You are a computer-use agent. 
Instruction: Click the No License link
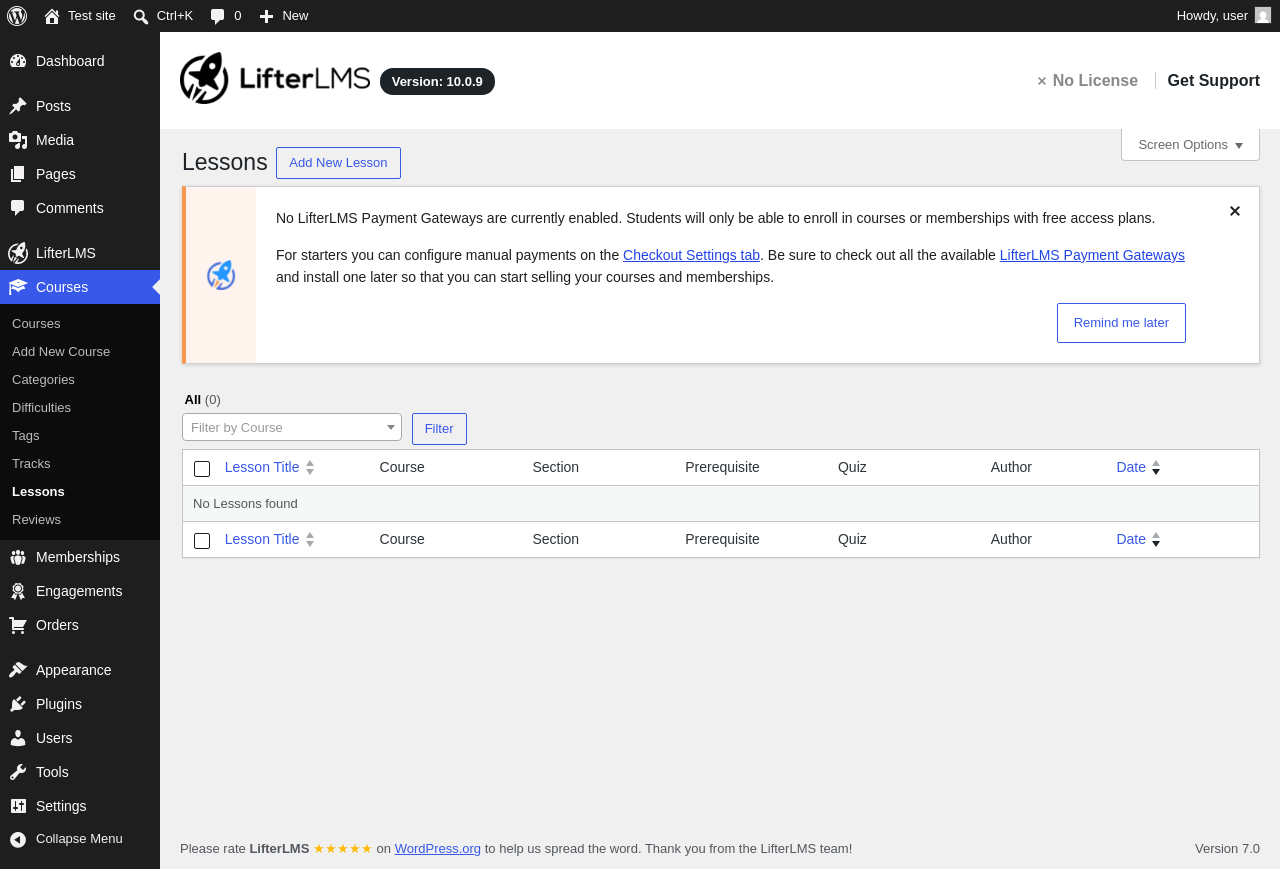1087,81
